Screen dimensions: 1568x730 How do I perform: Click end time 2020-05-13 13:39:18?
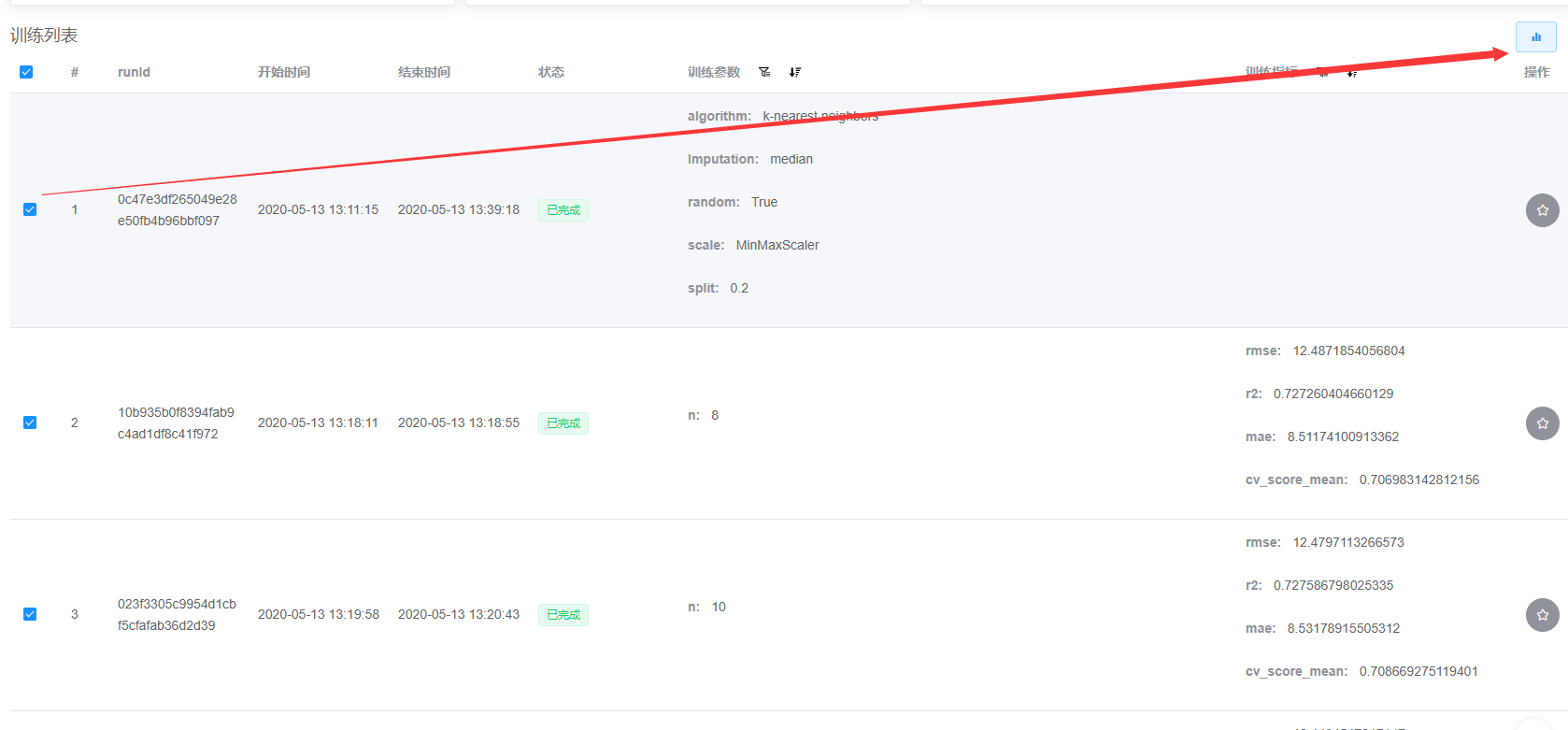(459, 209)
